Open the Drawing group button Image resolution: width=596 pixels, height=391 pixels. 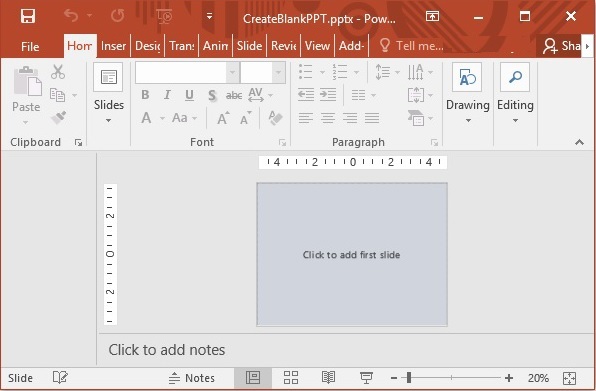click(468, 93)
